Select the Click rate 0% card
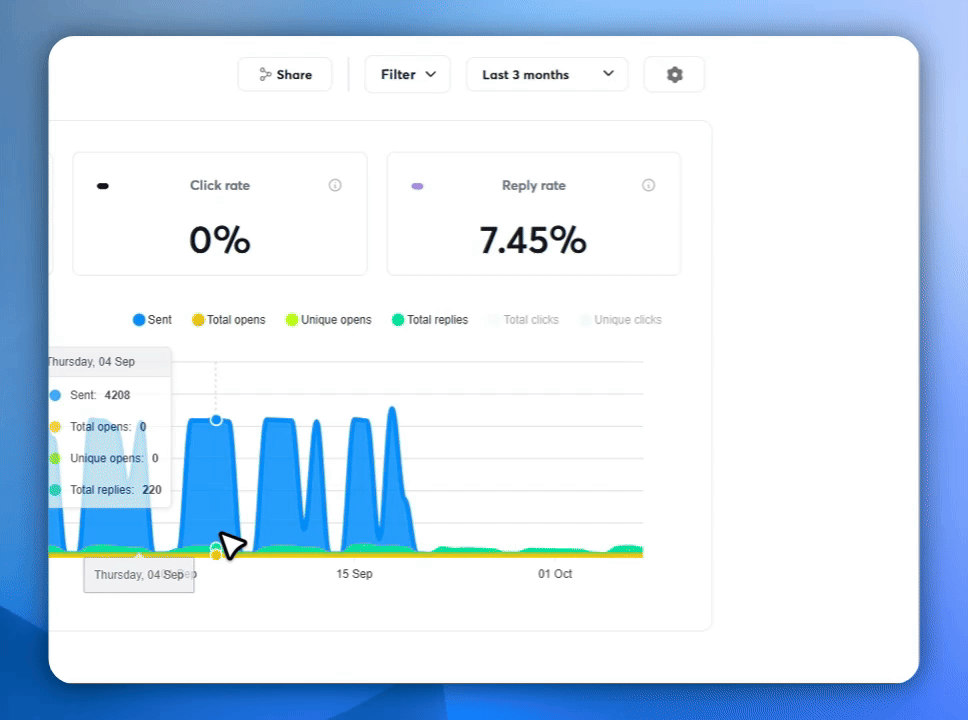 coord(220,214)
